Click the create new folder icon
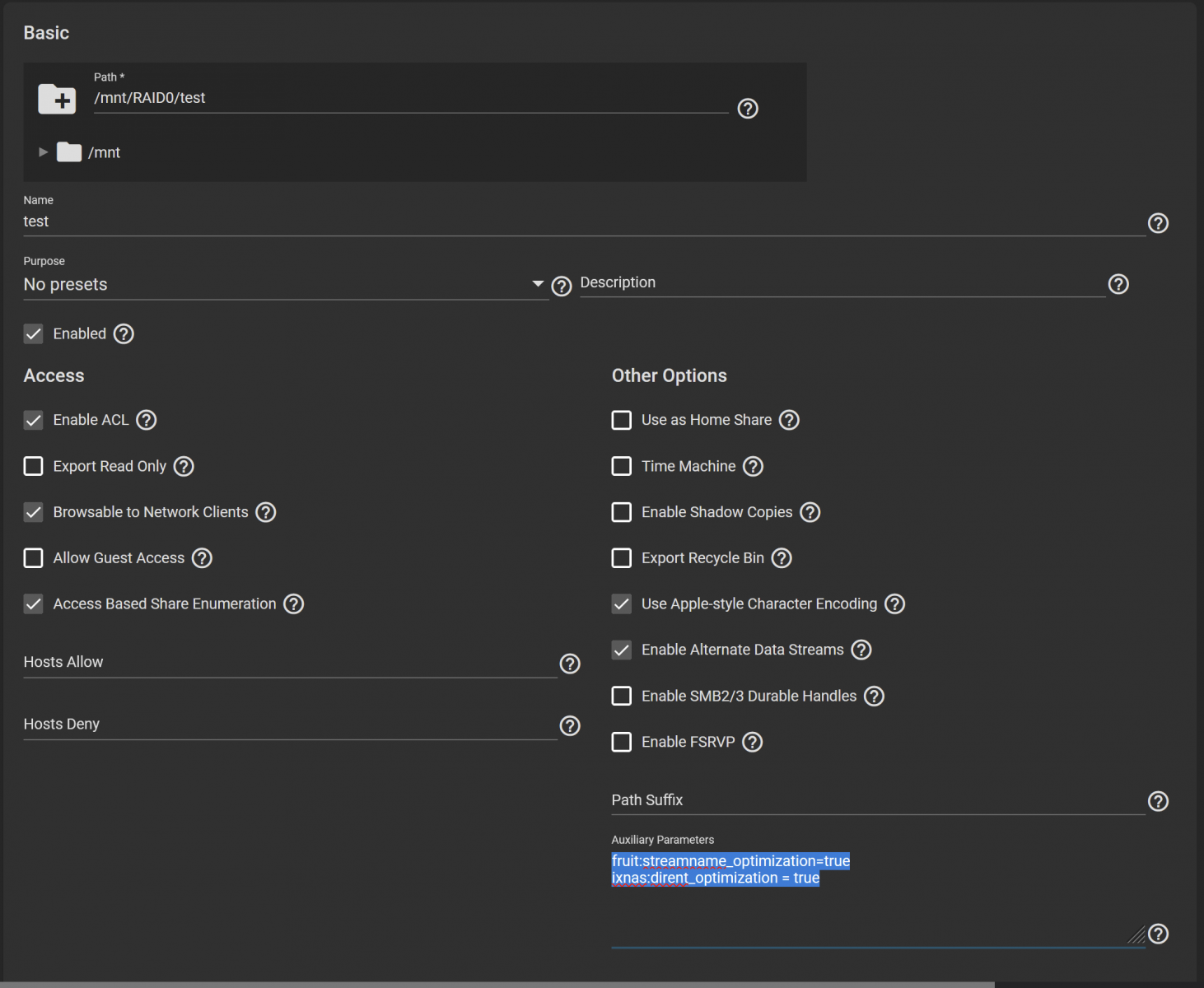This screenshot has height=988, width=1204. [x=57, y=99]
